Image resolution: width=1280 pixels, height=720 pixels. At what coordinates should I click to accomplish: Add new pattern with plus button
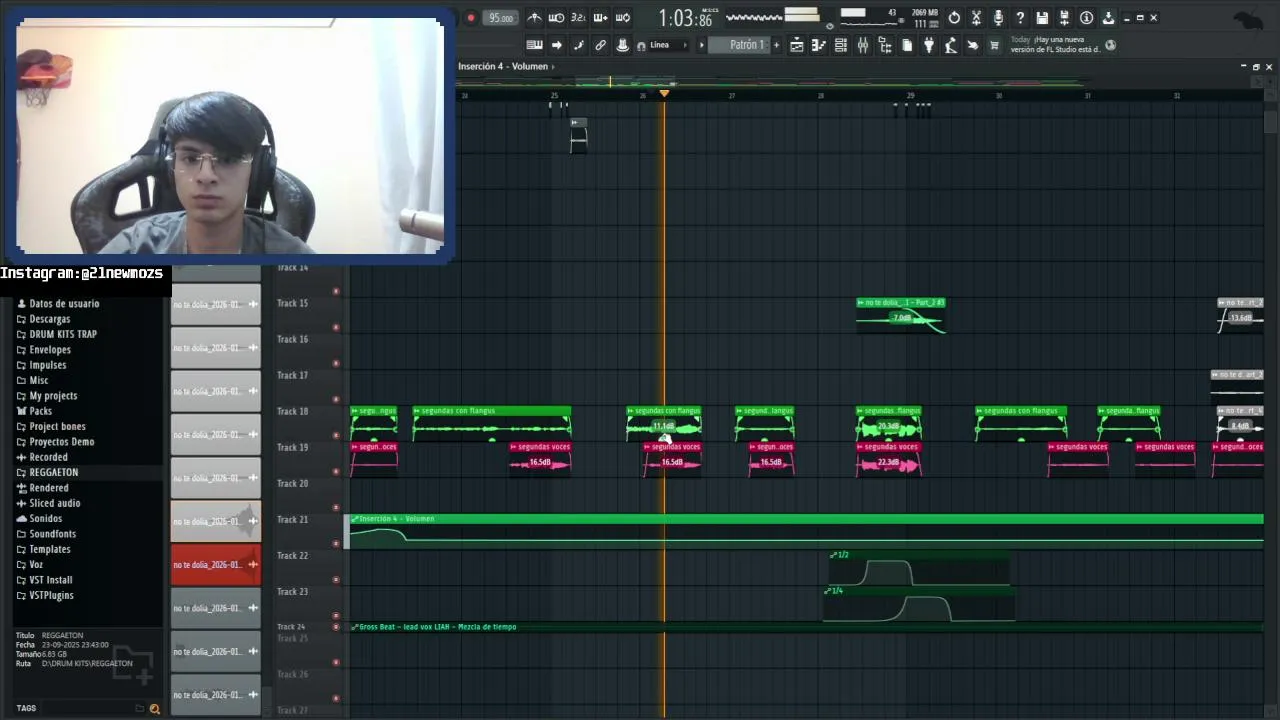776,45
